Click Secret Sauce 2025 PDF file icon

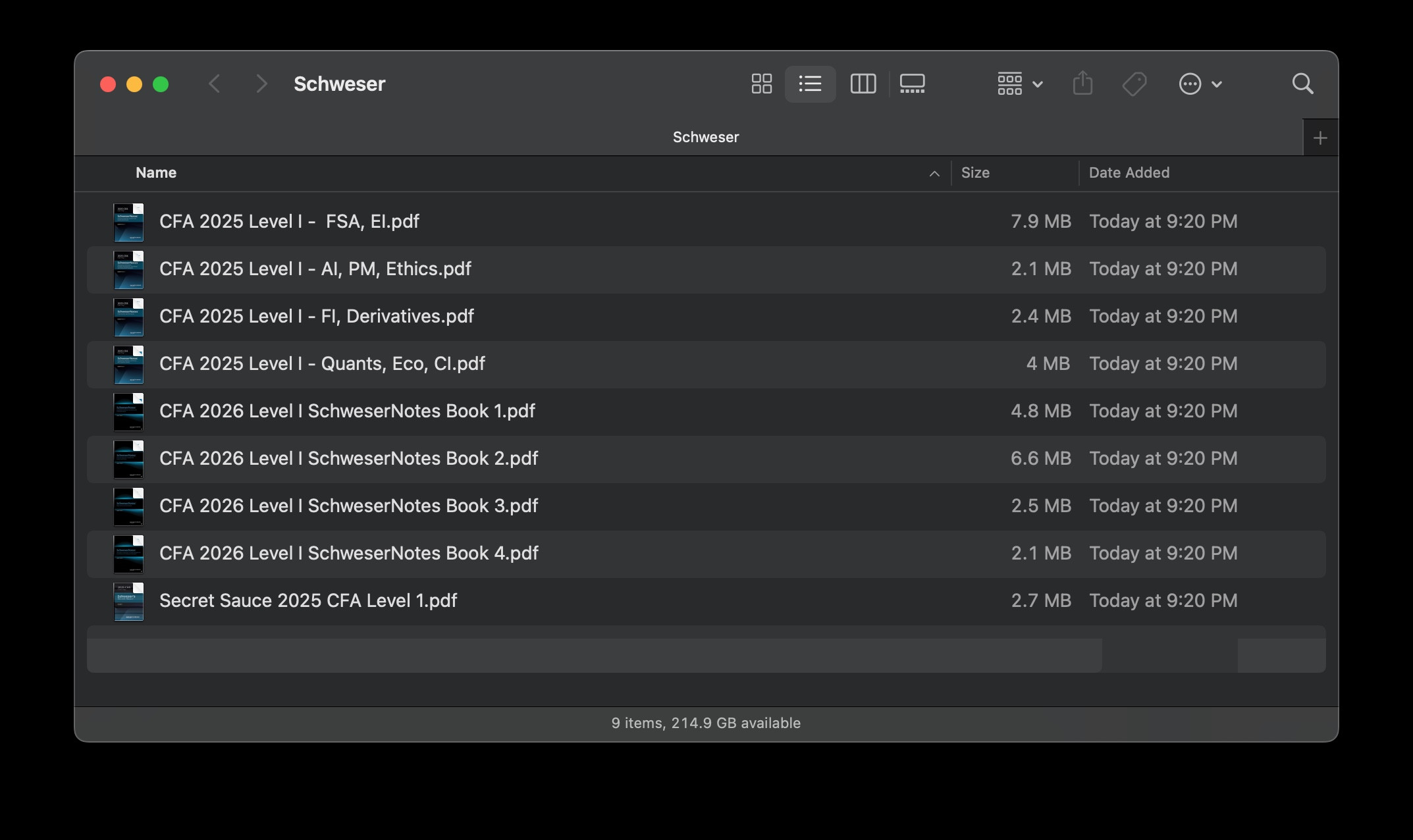[128, 601]
